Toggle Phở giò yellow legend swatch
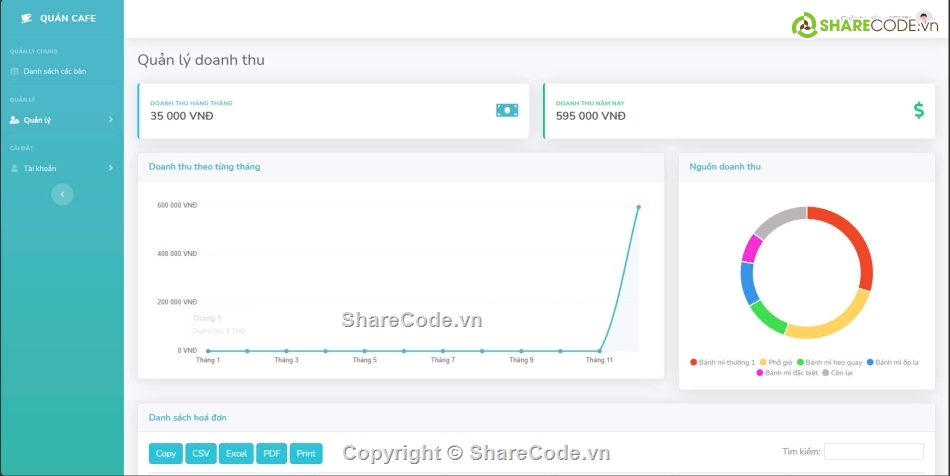 point(763,362)
